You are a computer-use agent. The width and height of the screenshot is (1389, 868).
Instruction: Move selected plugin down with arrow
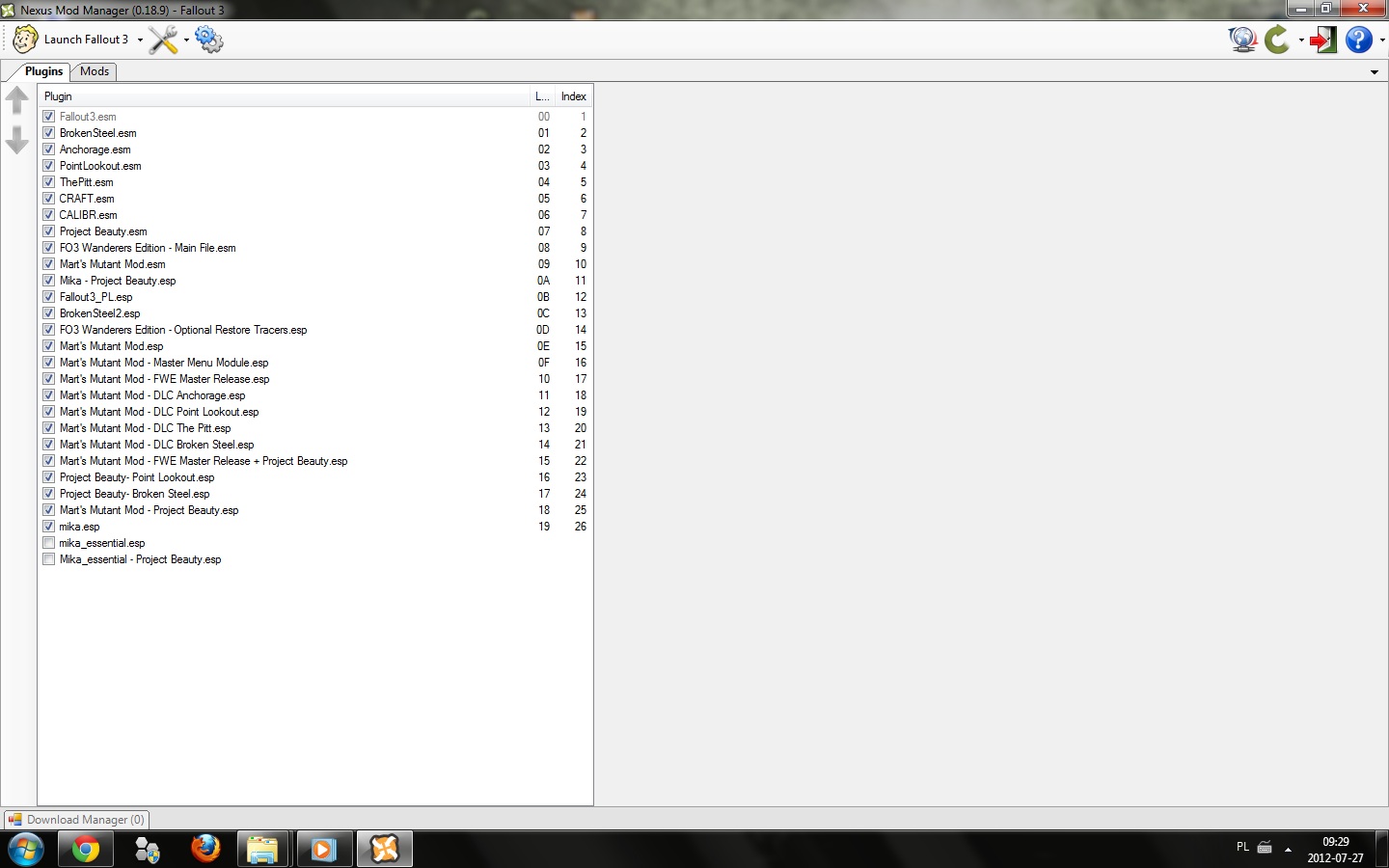[x=17, y=140]
